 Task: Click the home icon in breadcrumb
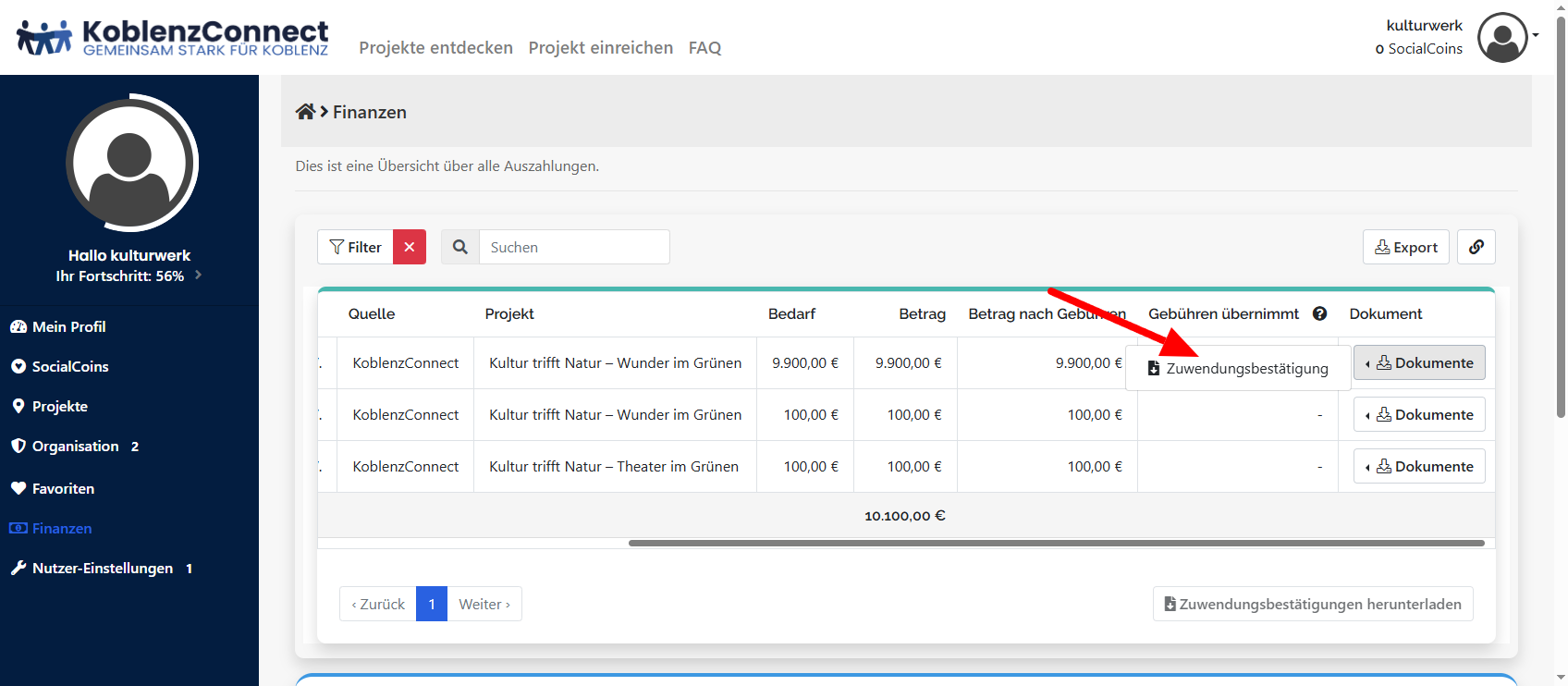pyautogui.click(x=305, y=112)
